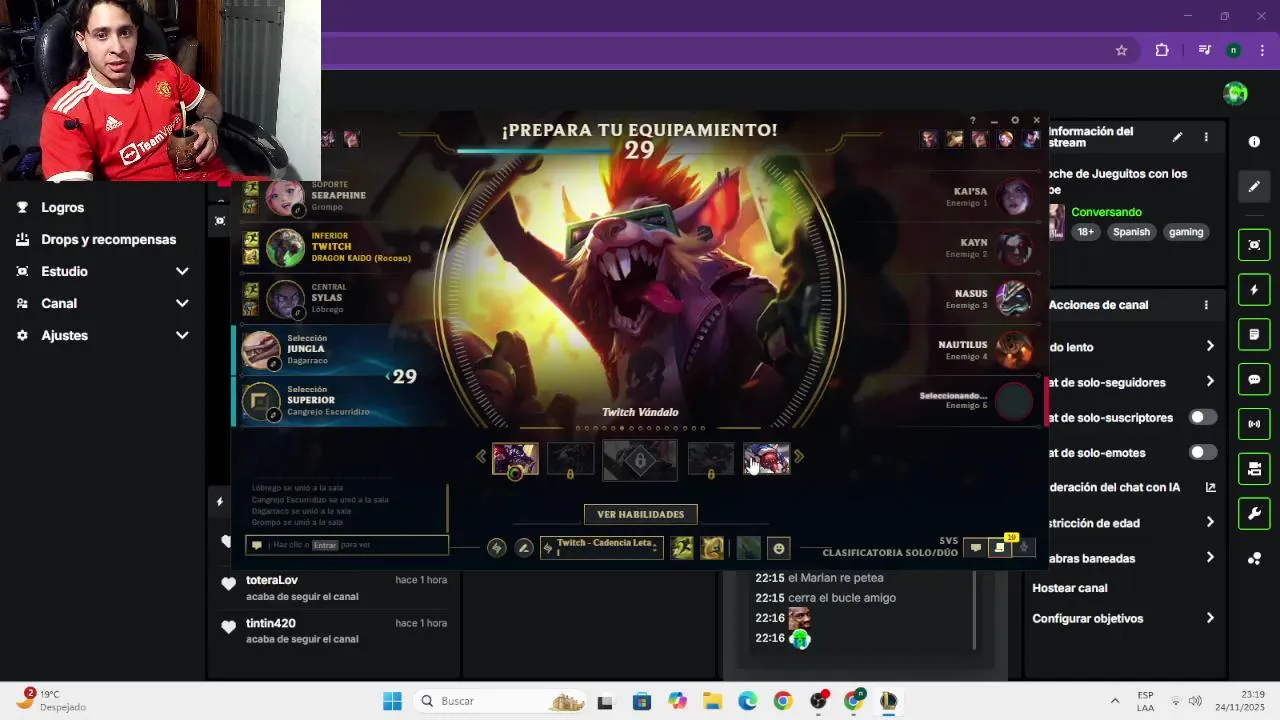Edit stream info pencil in panel header
1280x720 pixels.
(x=1177, y=137)
